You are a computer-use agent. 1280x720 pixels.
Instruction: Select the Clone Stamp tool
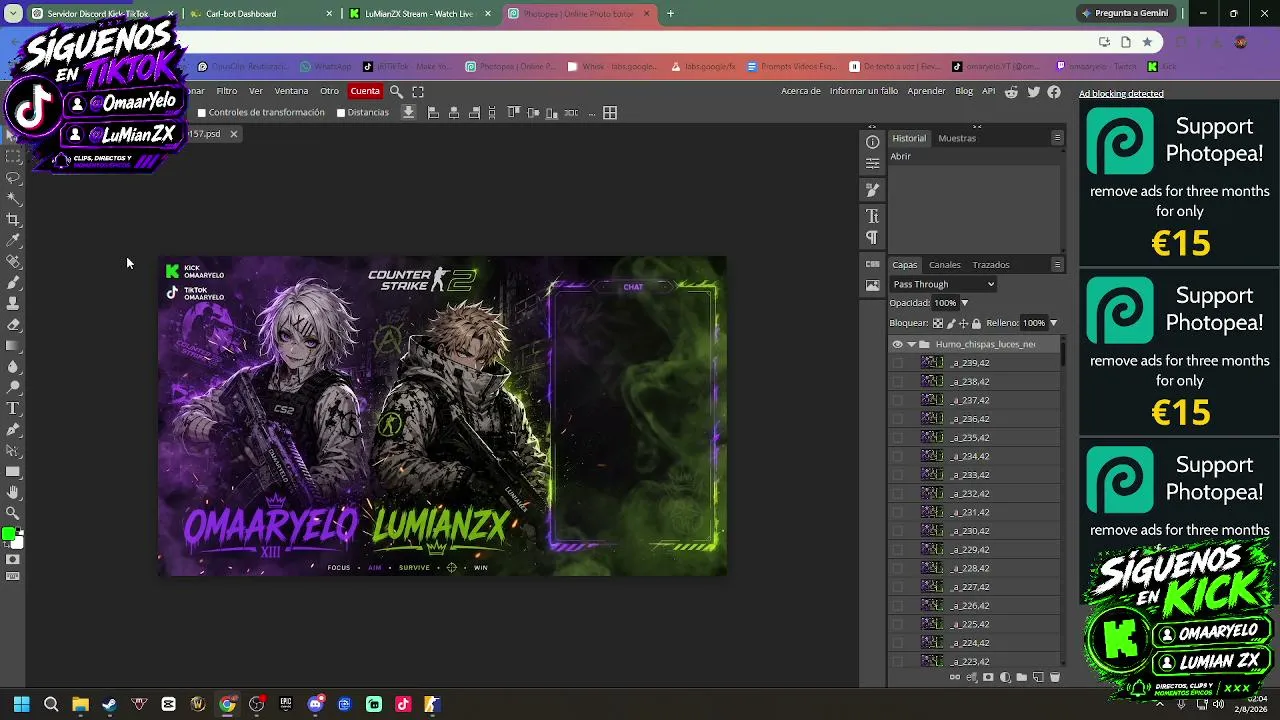pos(13,304)
